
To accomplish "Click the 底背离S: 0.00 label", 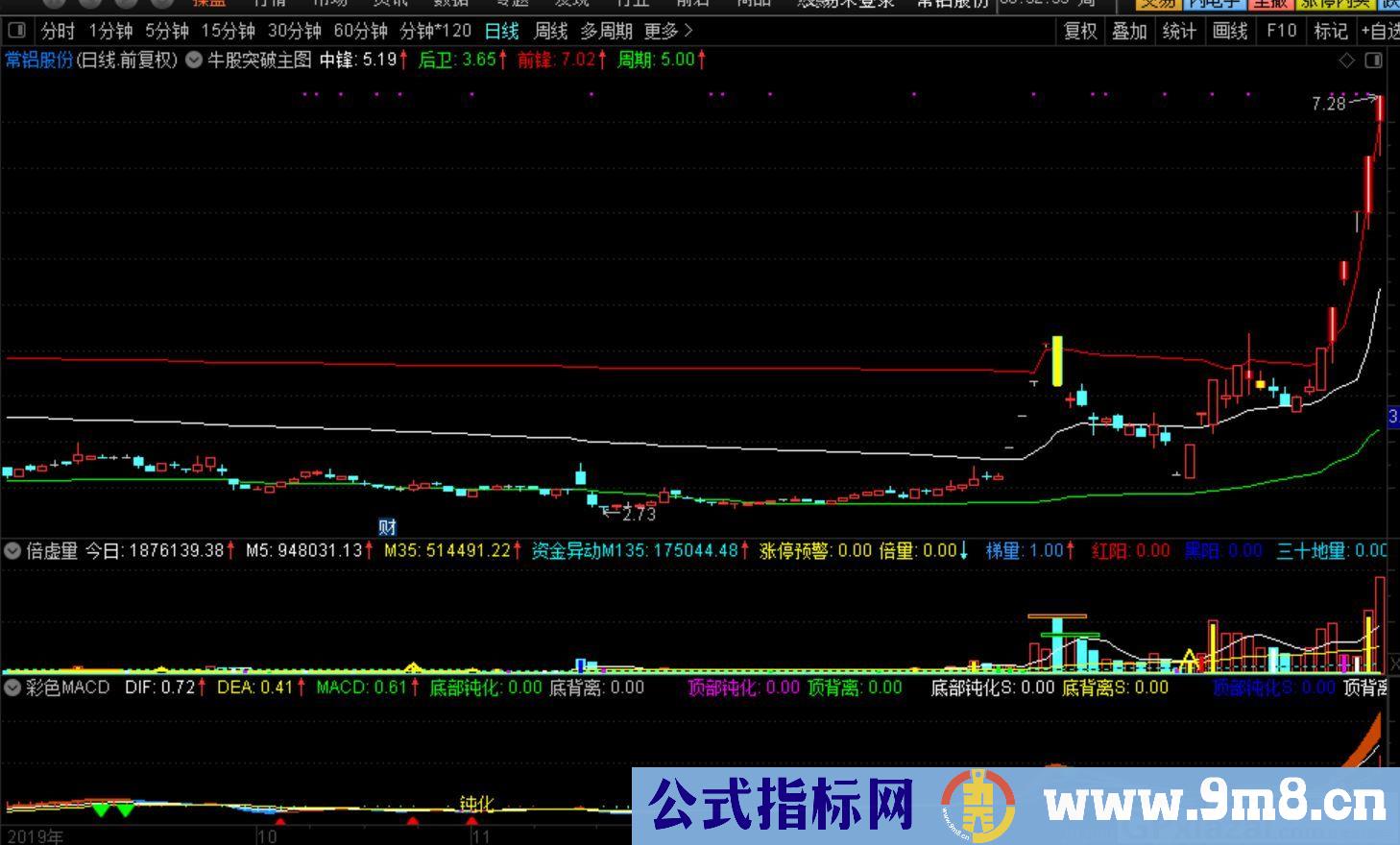I will point(1115,688).
